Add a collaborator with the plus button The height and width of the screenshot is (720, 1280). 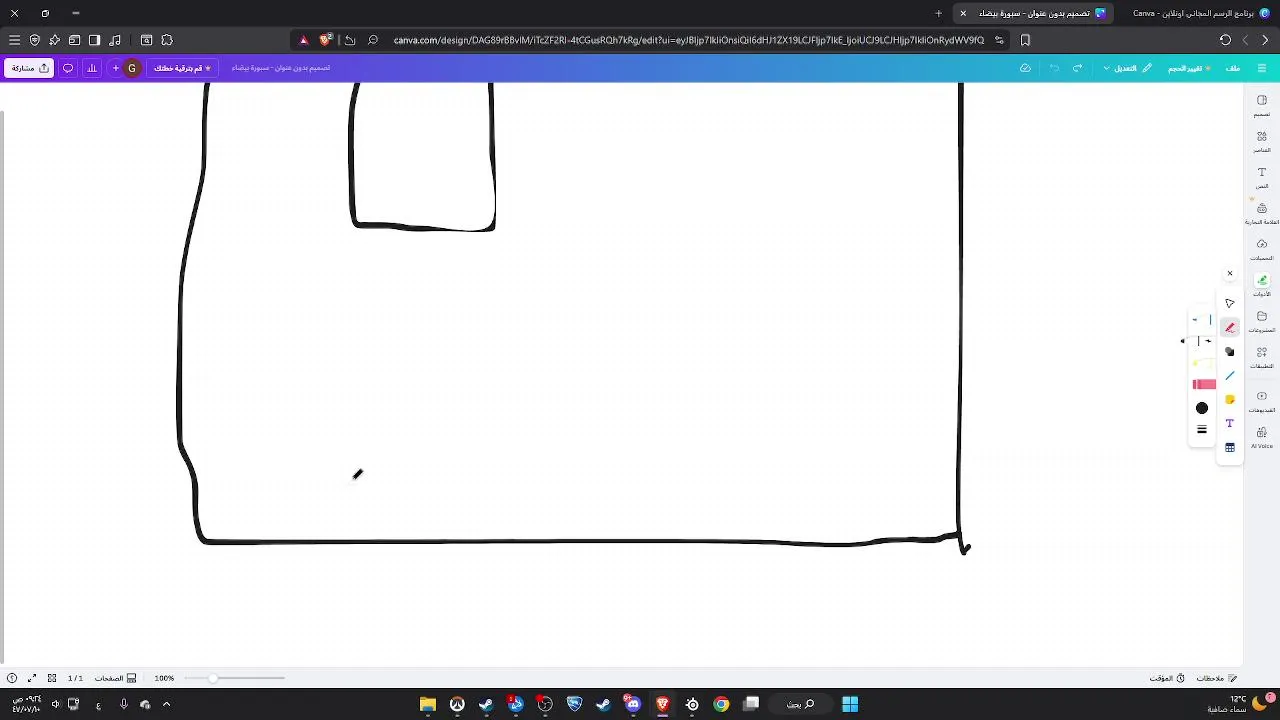(x=116, y=68)
